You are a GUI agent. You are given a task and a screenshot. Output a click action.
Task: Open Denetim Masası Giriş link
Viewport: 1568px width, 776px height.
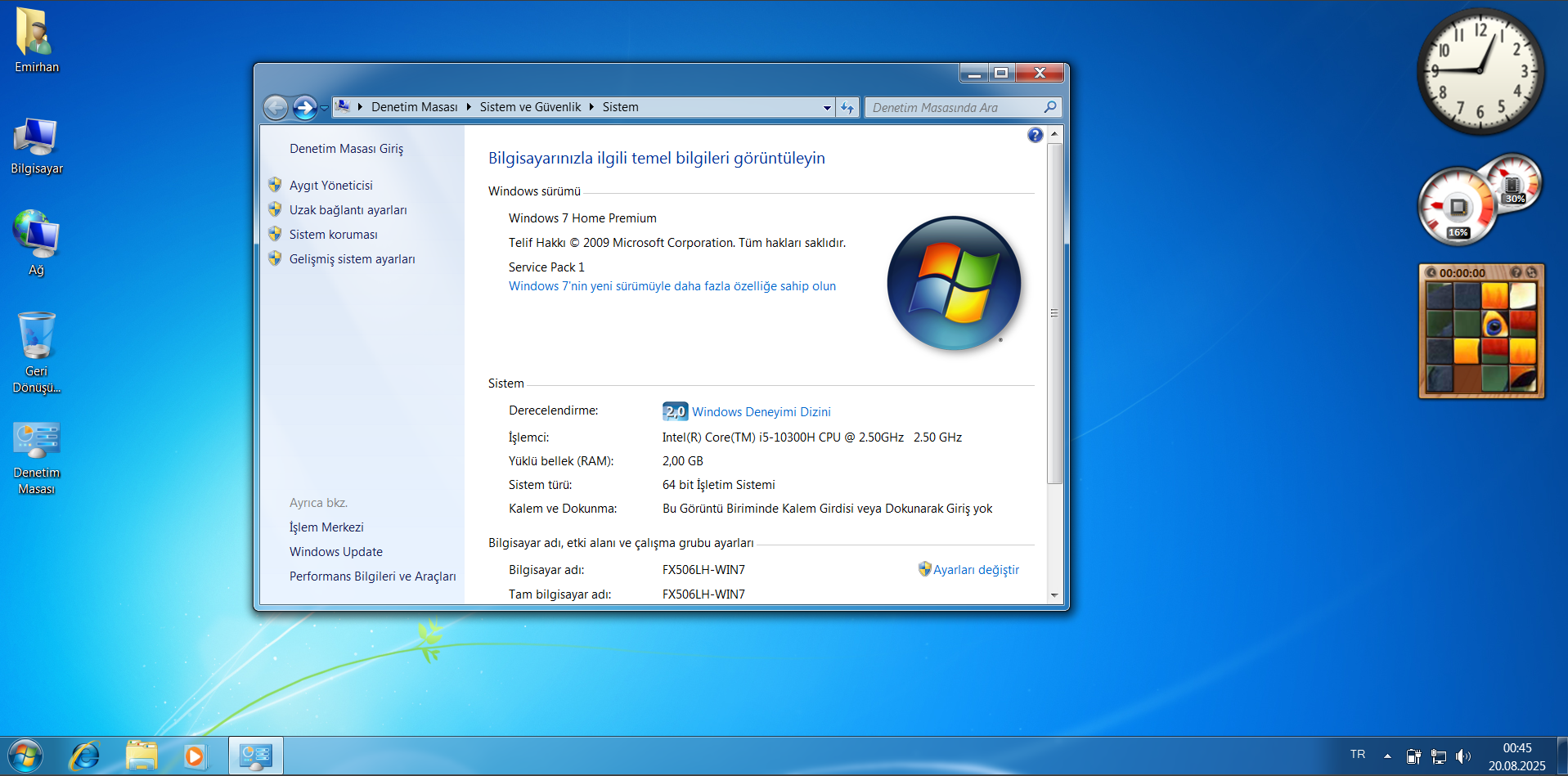(346, 149)
